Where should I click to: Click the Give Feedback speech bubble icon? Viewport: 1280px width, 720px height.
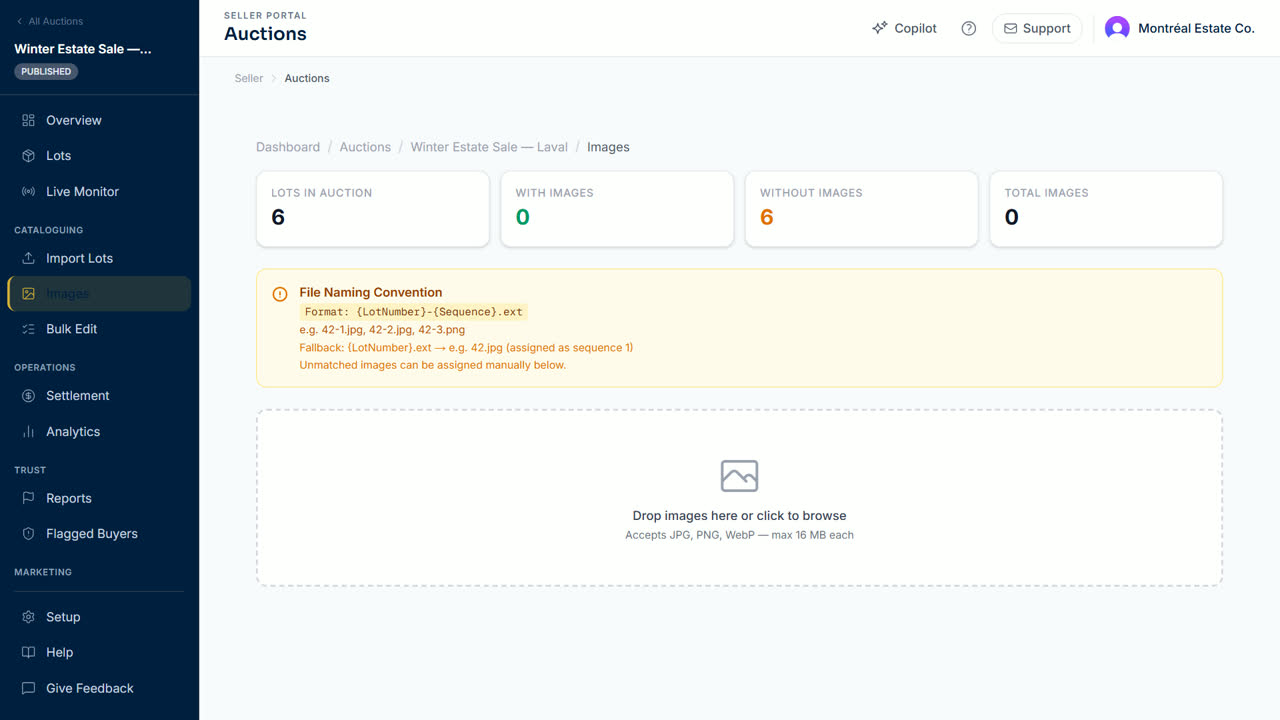click(28, 688)
